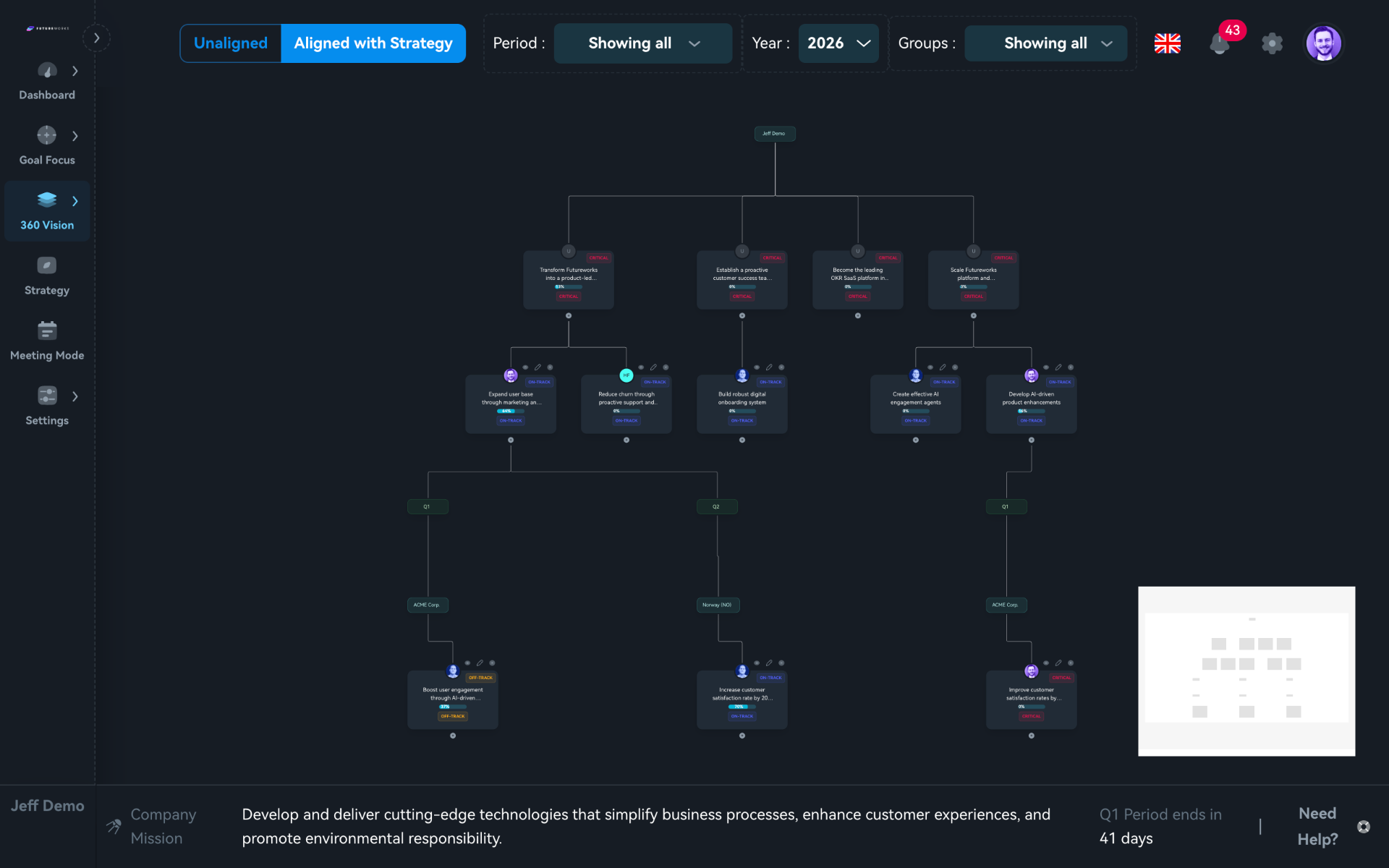Toggle visibility eye on 'Build robust digital' card
1389x868 pixels.
(757, 367)
